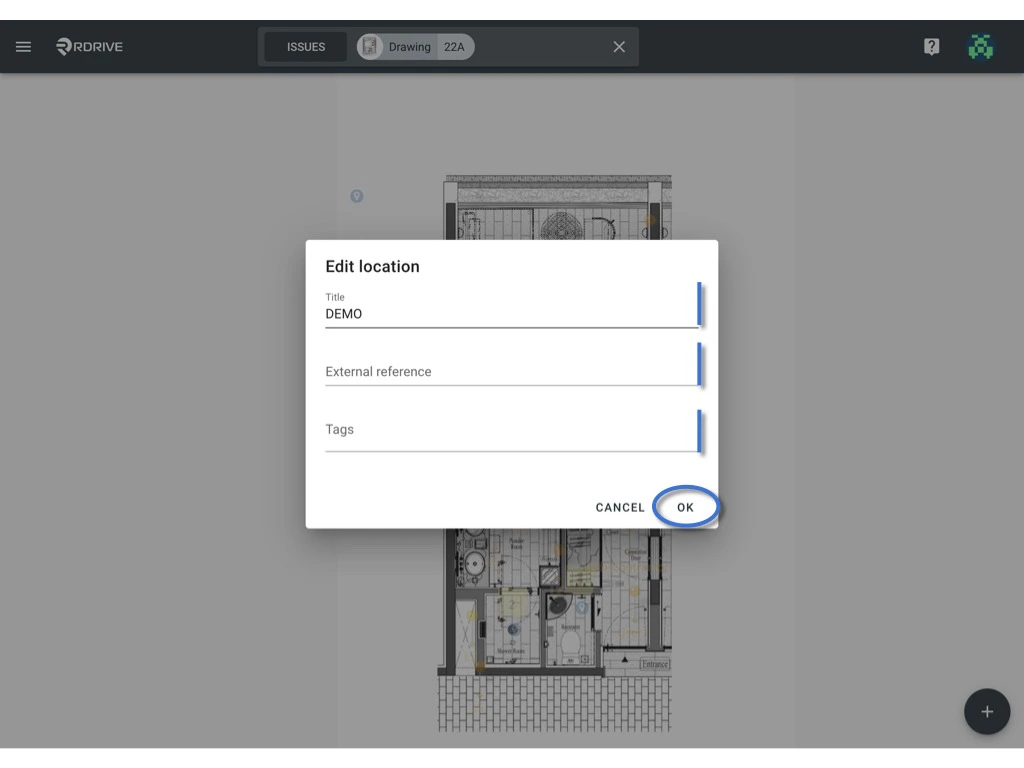Select the location pin marker on the plan
Screen dimensions: 1024x768
pyautogui.click(x=357, y=196)
